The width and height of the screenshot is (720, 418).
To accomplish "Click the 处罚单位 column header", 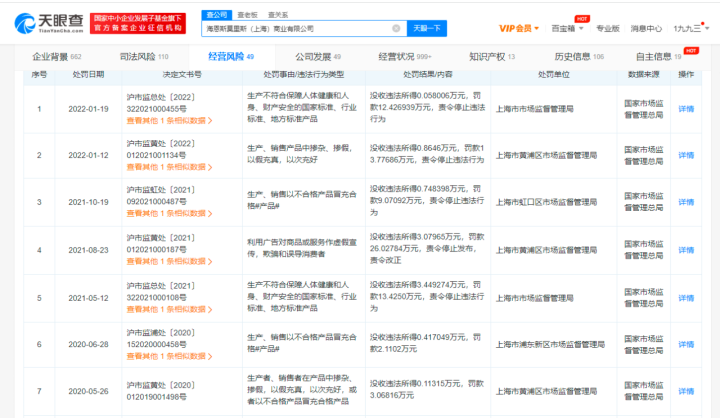I will pyautogui.click(x=554, y=74).
